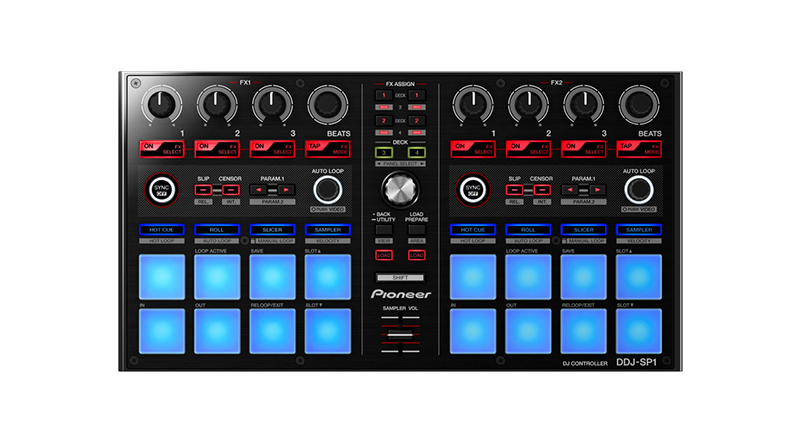
Task: Click the center browse rotary selector
Action: (401, 189)
